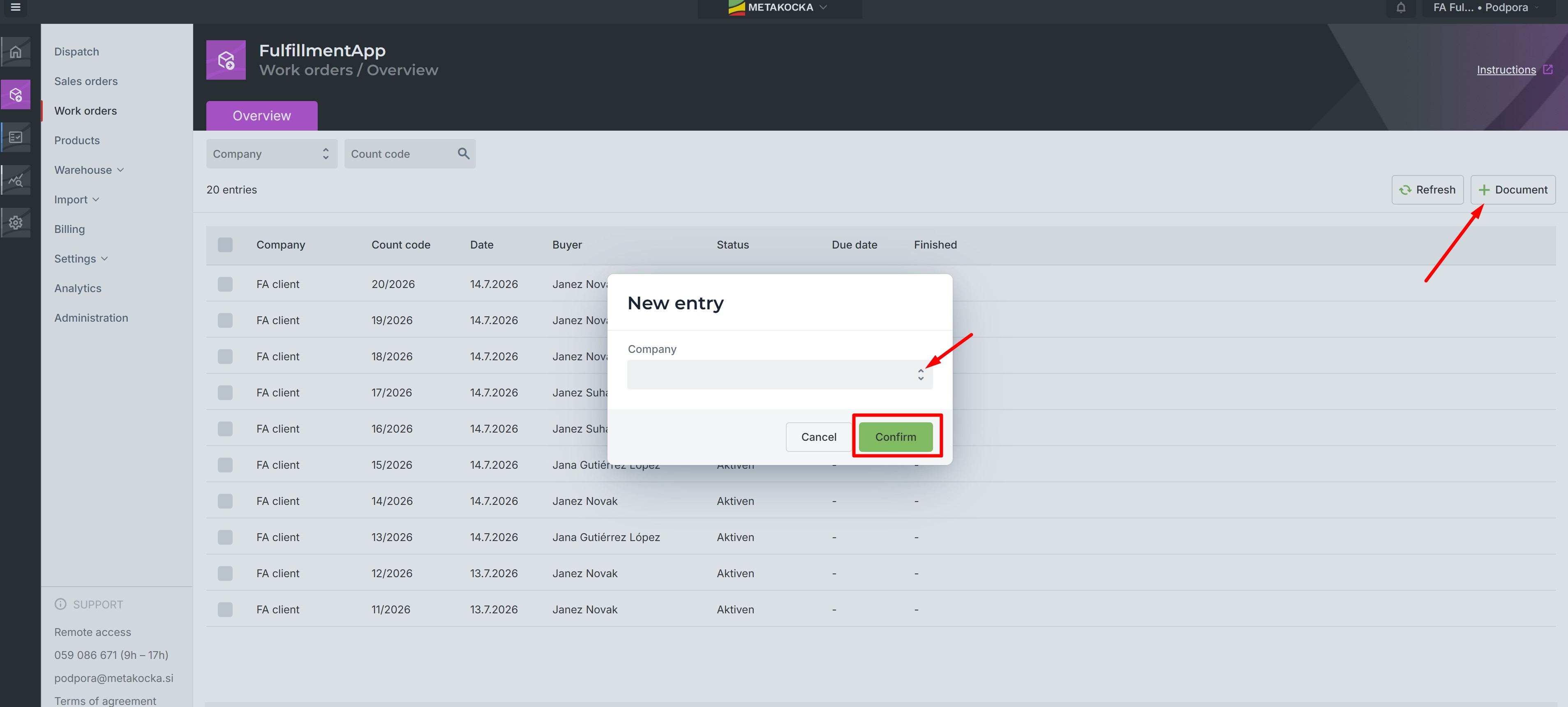Check the row 14/2026 checkbox
Image resolution: width=1568 pixels, height=707 pixels.
[225, 501]
